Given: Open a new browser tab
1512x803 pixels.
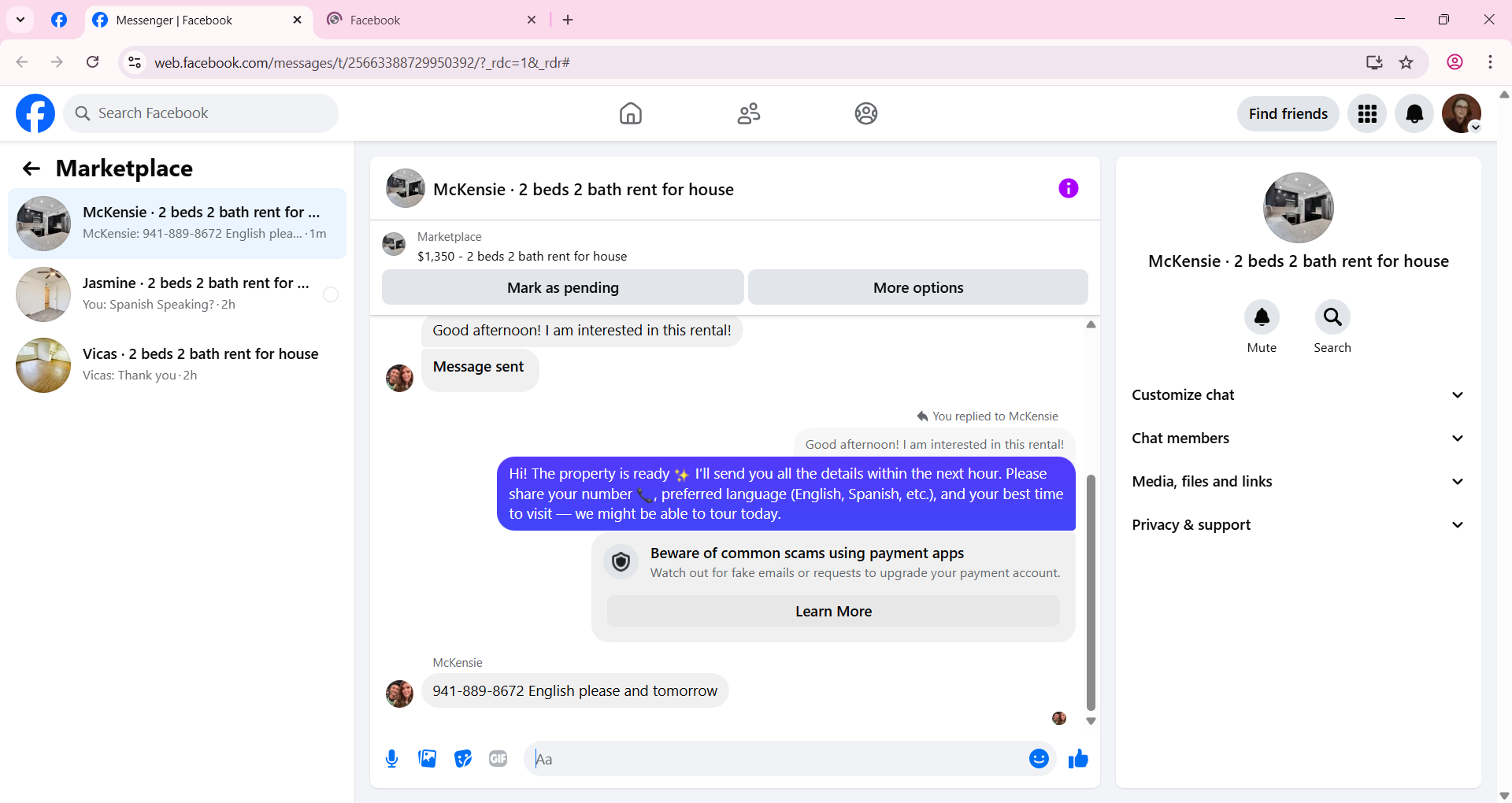Looking at the screenshot, I should tap(568, 20).
